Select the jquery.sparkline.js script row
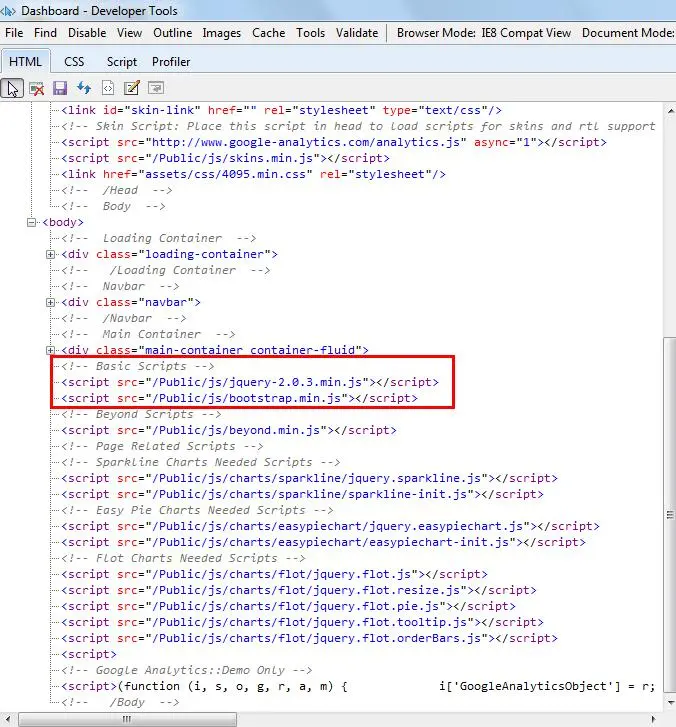The image size is (676, 727). point(309,478)
